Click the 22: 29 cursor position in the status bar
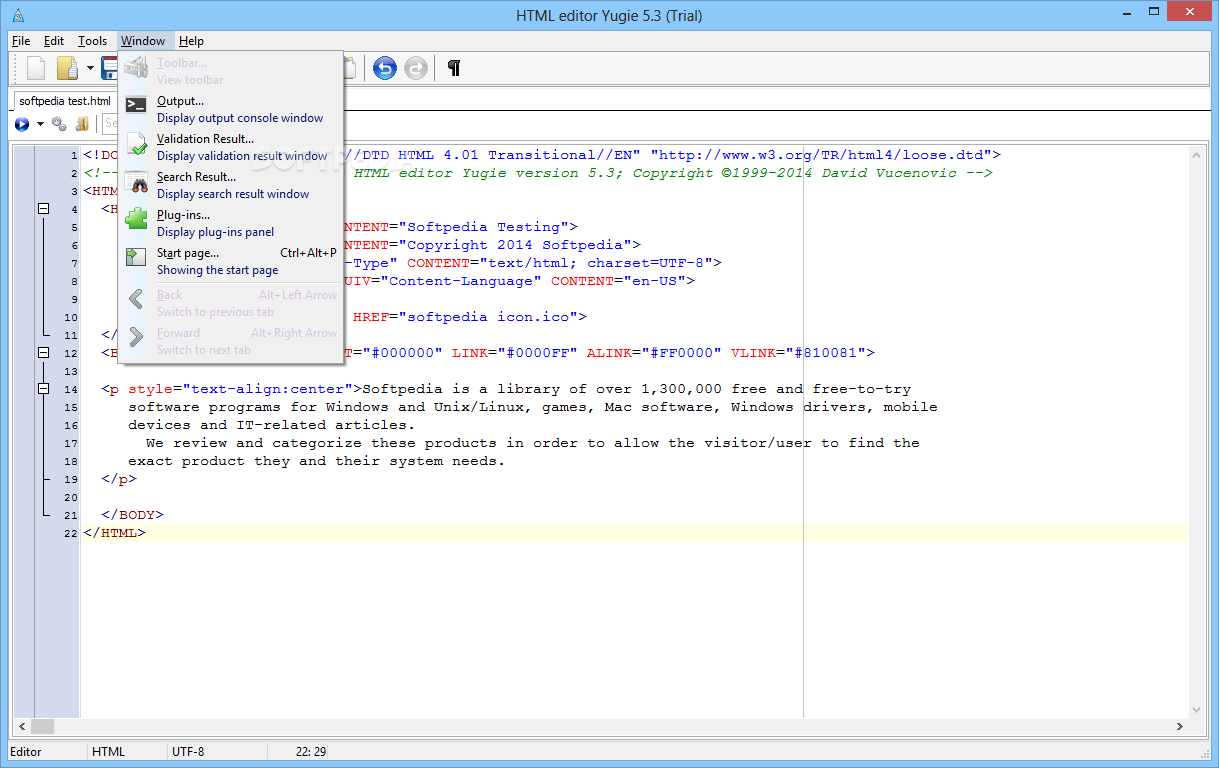Screen dimensions: 1219x768 311,752
